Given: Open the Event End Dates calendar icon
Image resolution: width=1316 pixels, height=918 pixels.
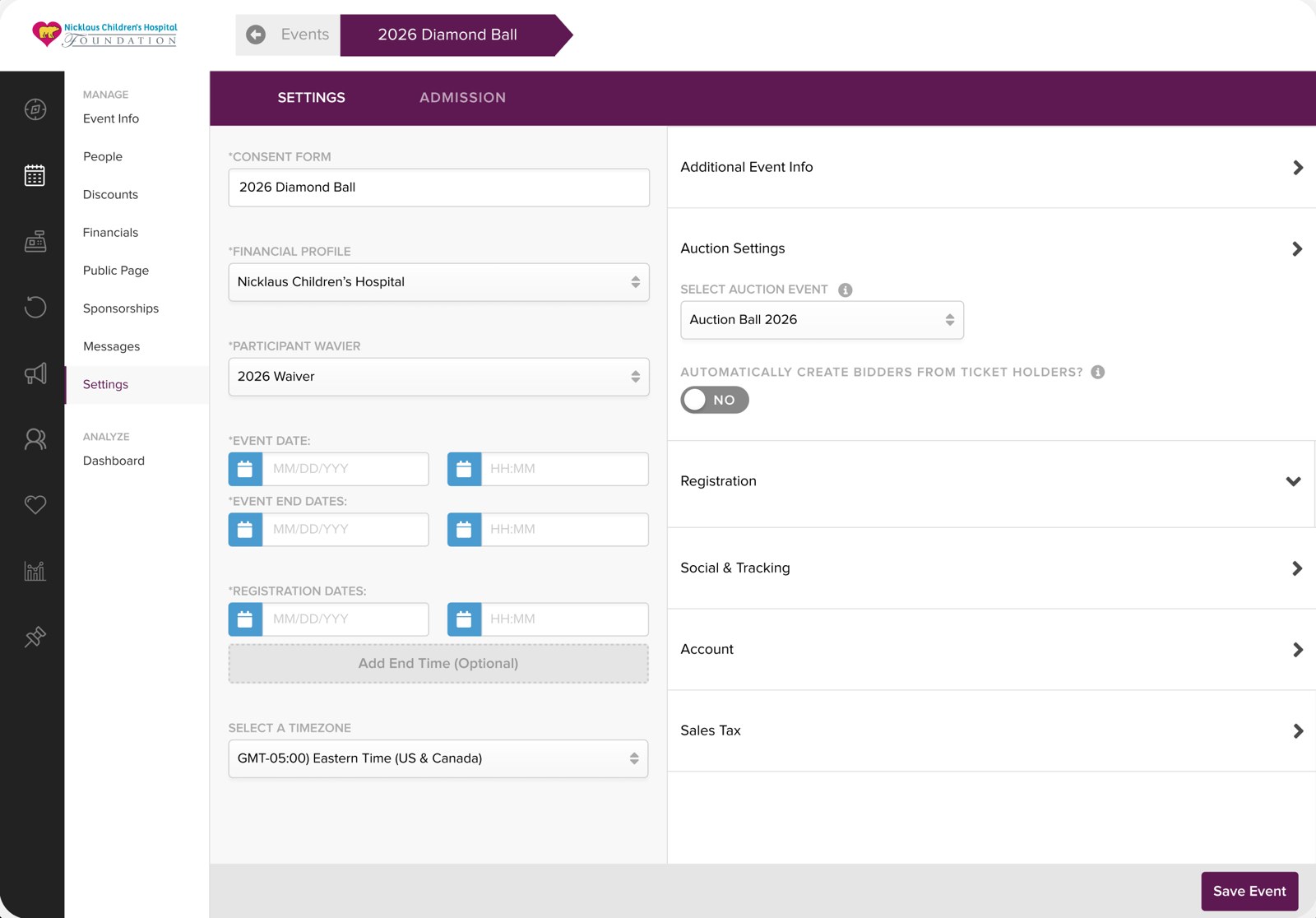Looking at the screenshot, I should (x=245, y=530).
